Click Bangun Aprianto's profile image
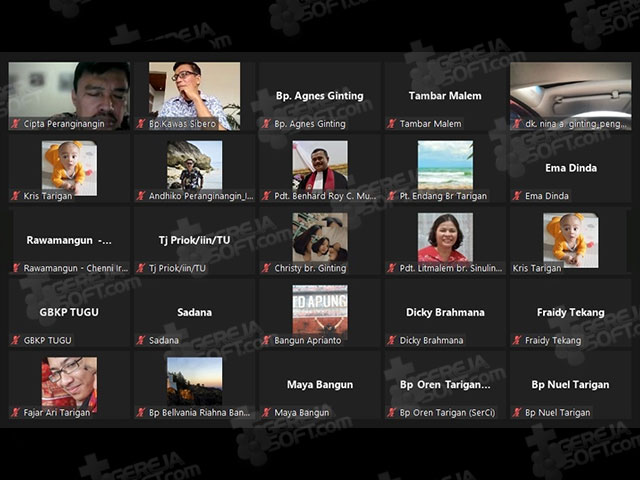This screenshot has width=640, height=480. [320, 310]
